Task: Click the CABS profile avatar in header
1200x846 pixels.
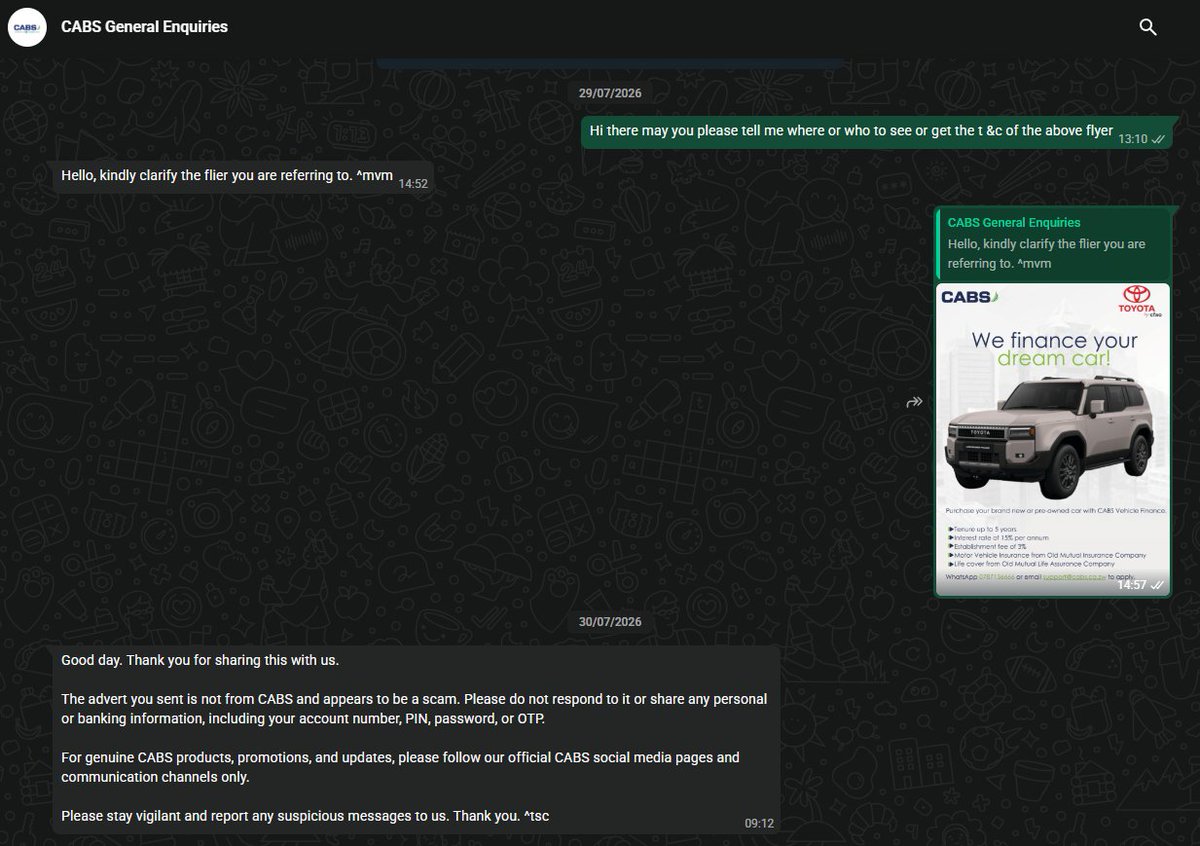Action: pos(27,27)
